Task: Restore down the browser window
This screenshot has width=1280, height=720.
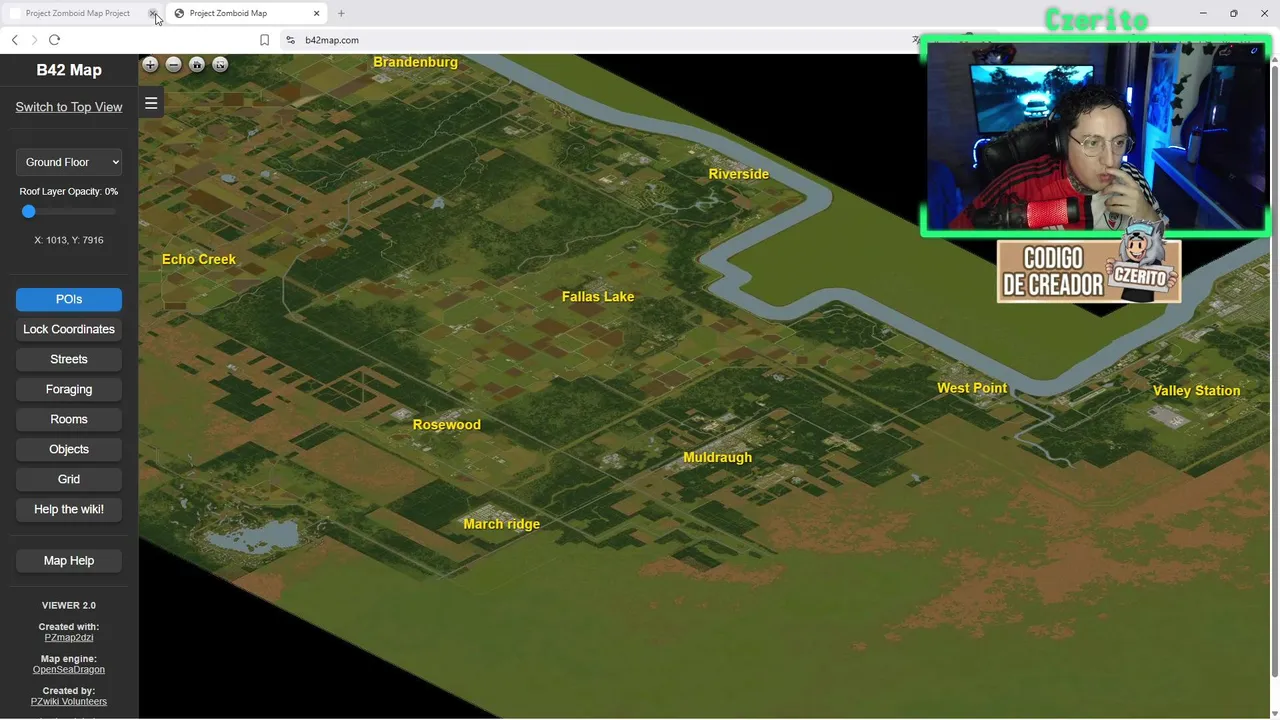Action: (x=1233, y=13)
